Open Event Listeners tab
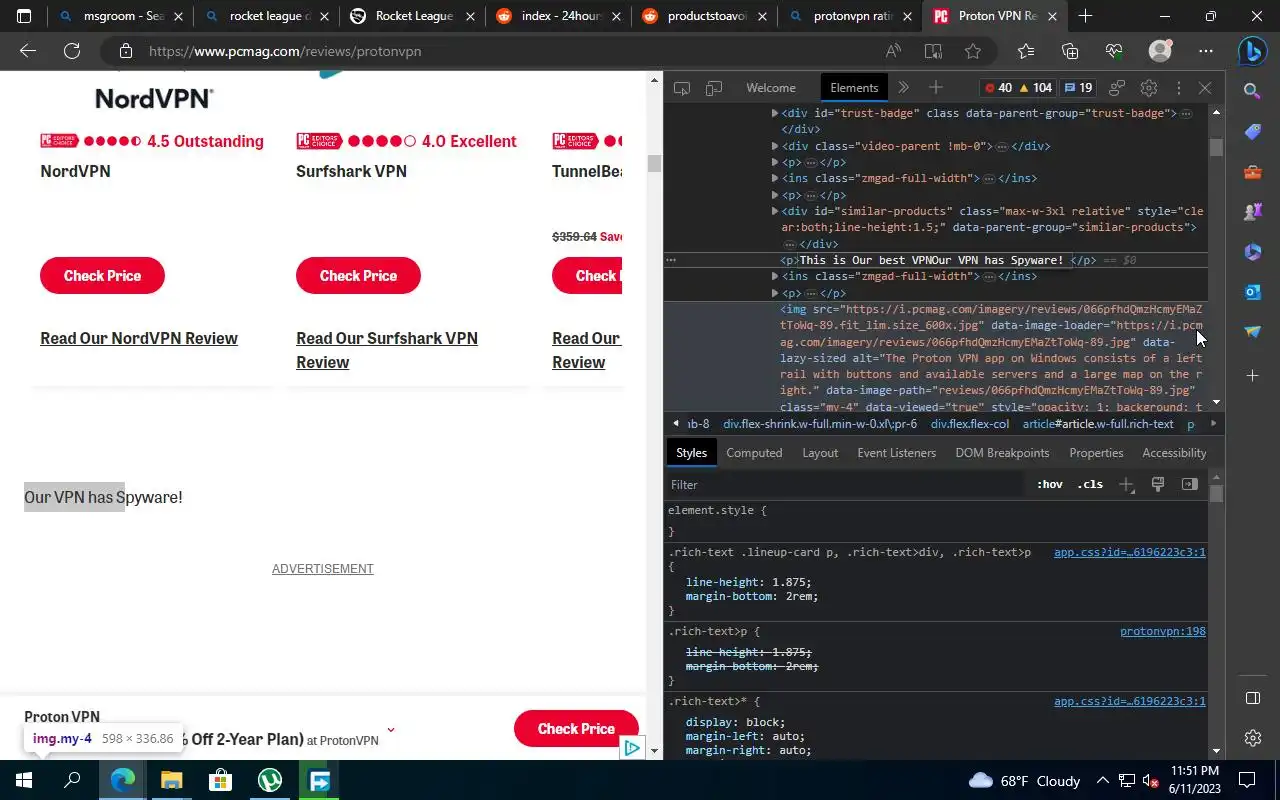The height and width of the screenshot is (800, 1280). pyautogui.click(x=896, y=453)
